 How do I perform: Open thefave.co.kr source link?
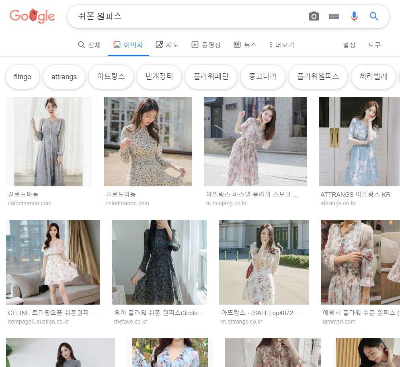tap(130, 322)
